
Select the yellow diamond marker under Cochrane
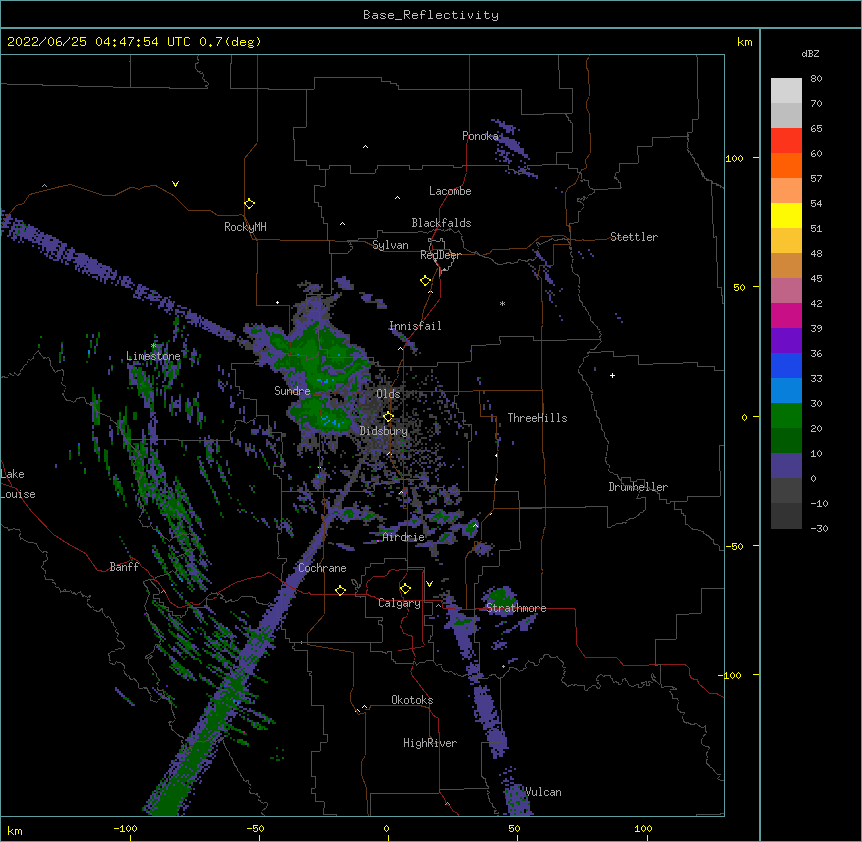coord(340,590)
